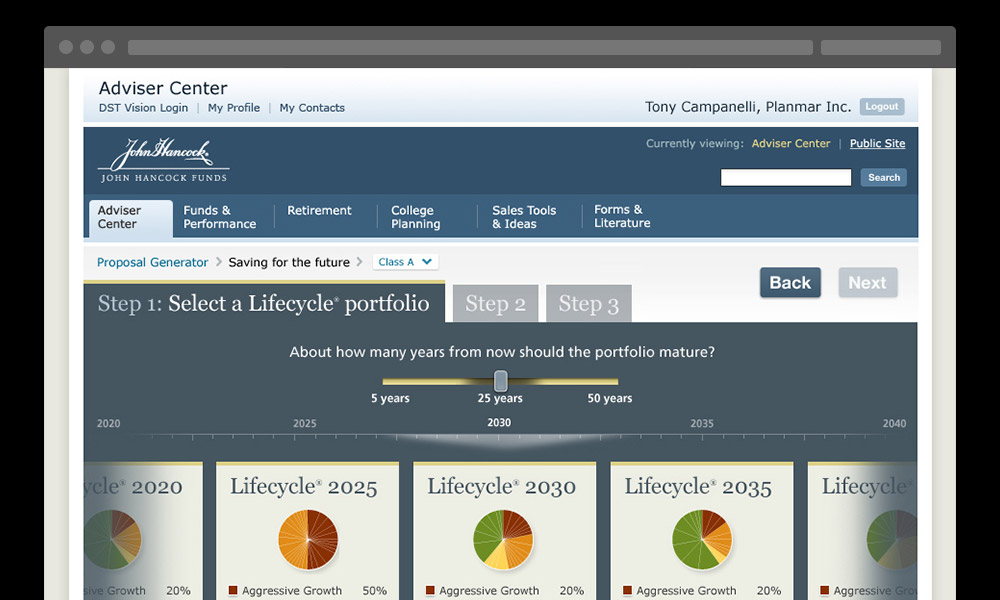This screenshot has height=600, width=1000.
Task: Switch to the Public Site view
Action: click(877, 143)
